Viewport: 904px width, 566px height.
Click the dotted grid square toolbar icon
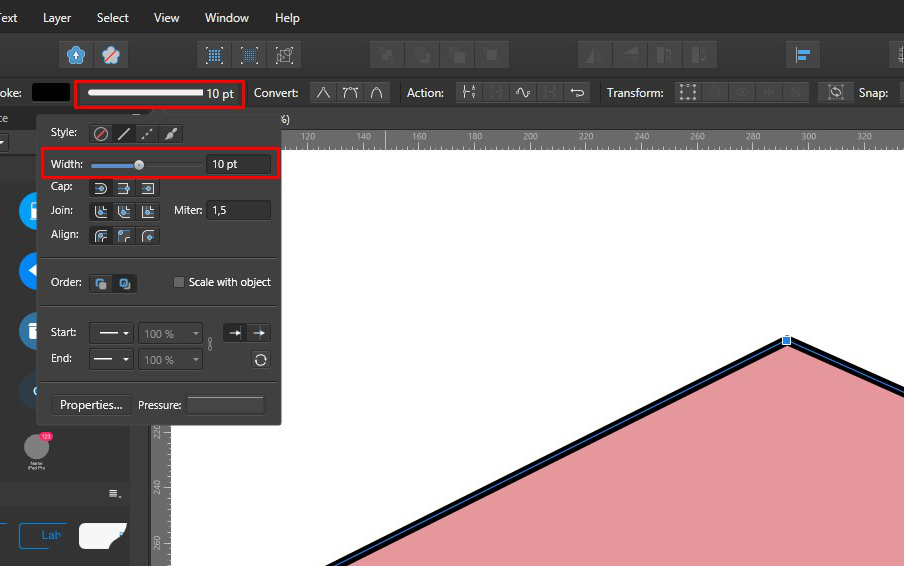click(x=214, y=55)
